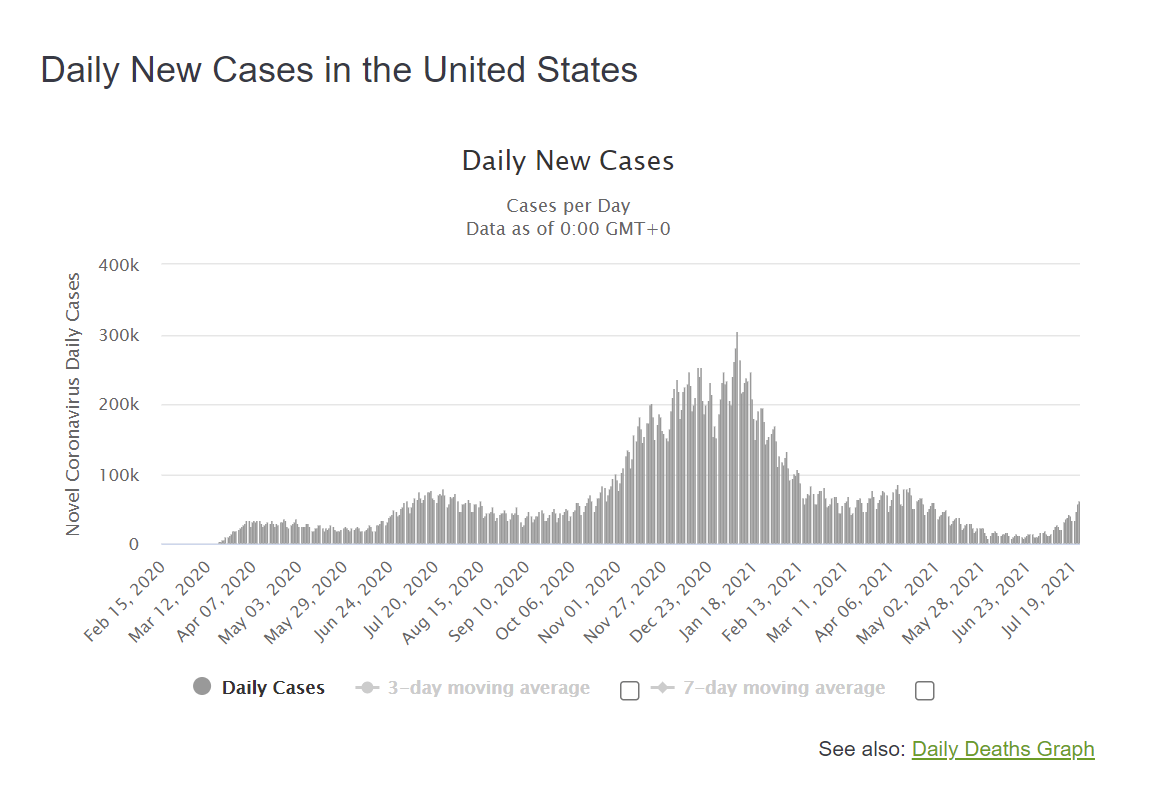This screenshot has width=1150, height=790.
Task: Click the gray Daily Cases legend circle
Action: tap(202, 687)
